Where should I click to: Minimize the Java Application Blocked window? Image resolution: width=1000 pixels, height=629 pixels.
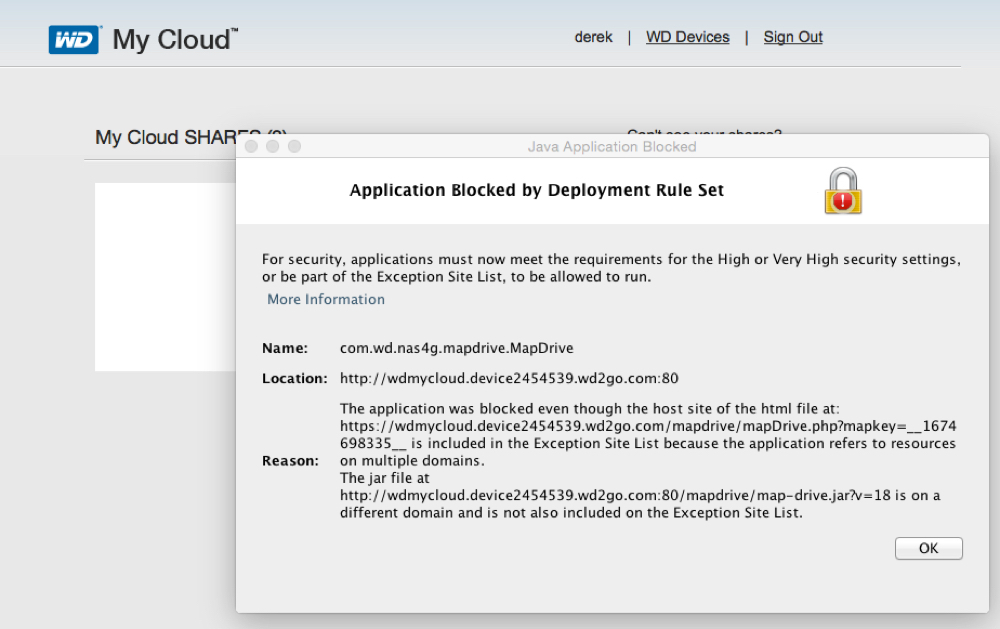(273, 147)
